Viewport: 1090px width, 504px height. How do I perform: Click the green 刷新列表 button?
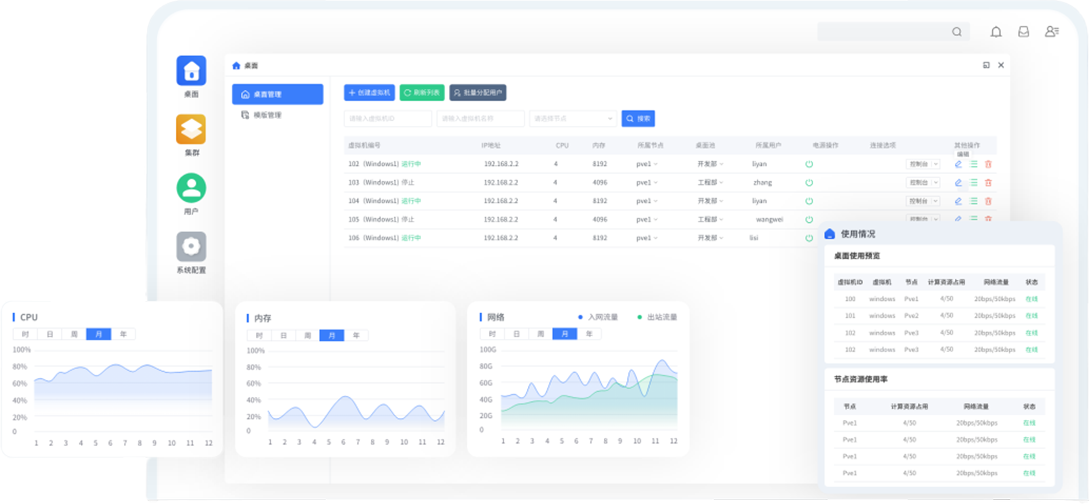422,92
